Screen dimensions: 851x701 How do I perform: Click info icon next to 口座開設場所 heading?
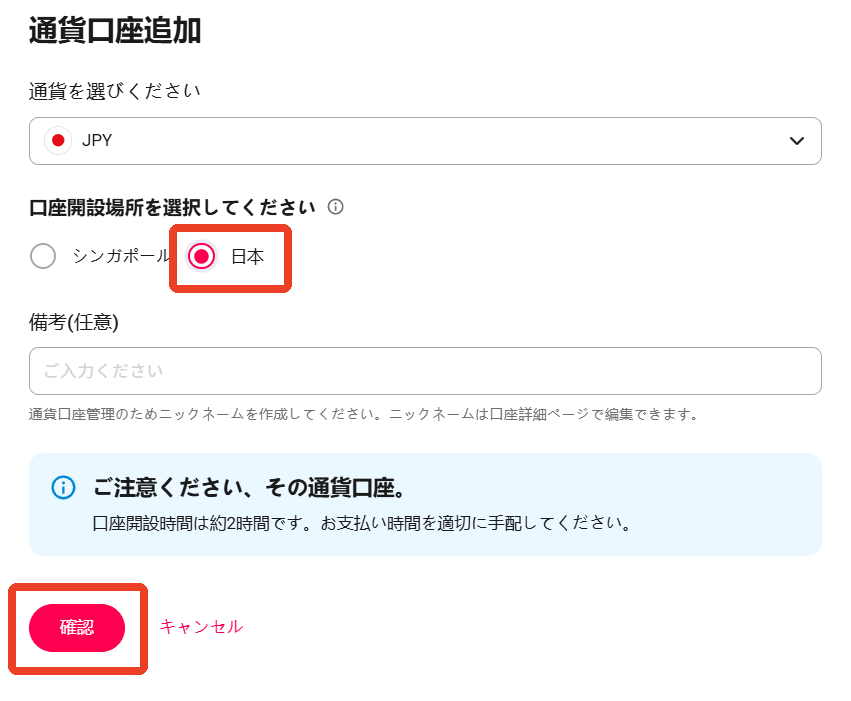point(335,207)
